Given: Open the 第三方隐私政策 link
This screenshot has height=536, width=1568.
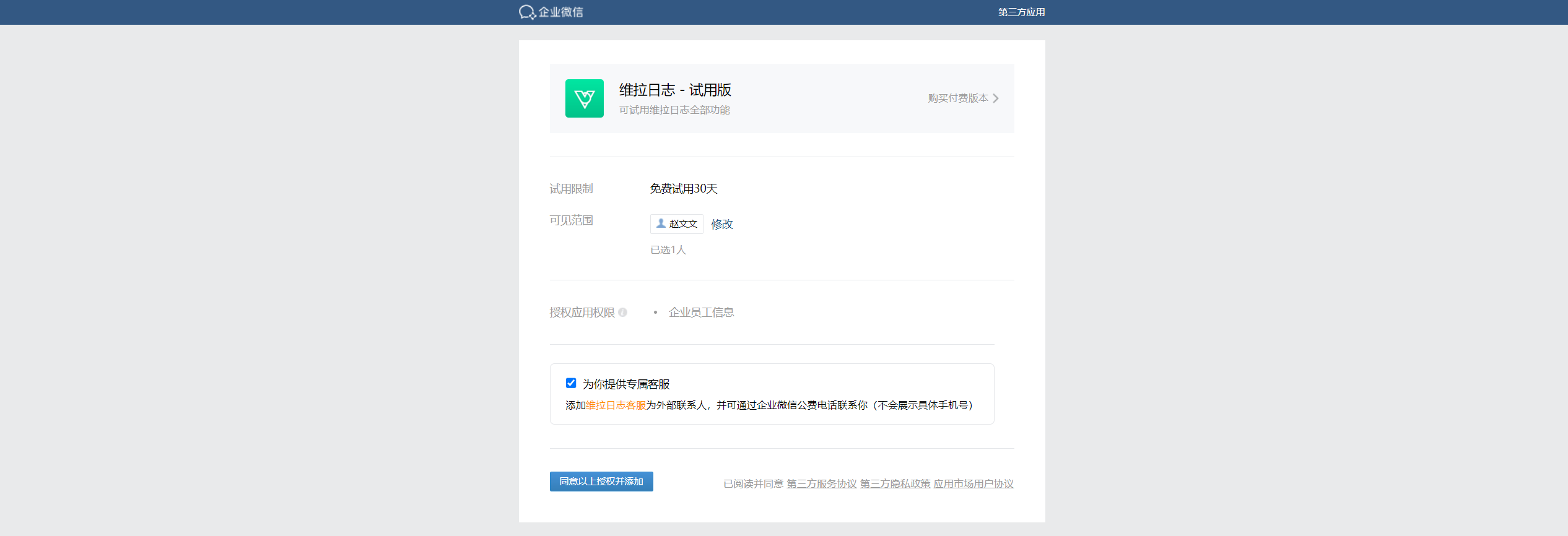Looking at the screenshot, I should tap(895, 484).
